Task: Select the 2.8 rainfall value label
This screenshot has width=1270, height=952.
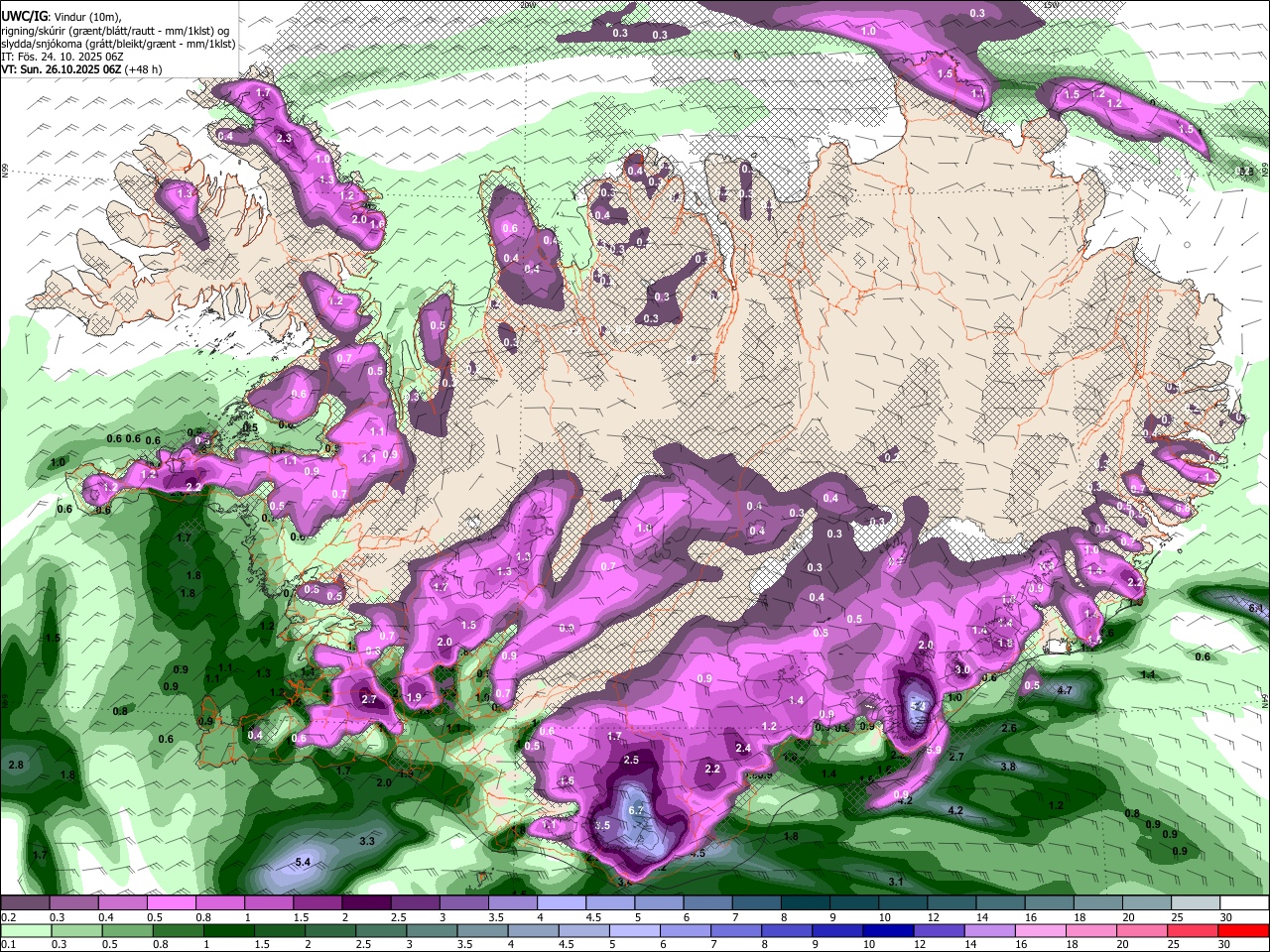Action: coord(16,765)
